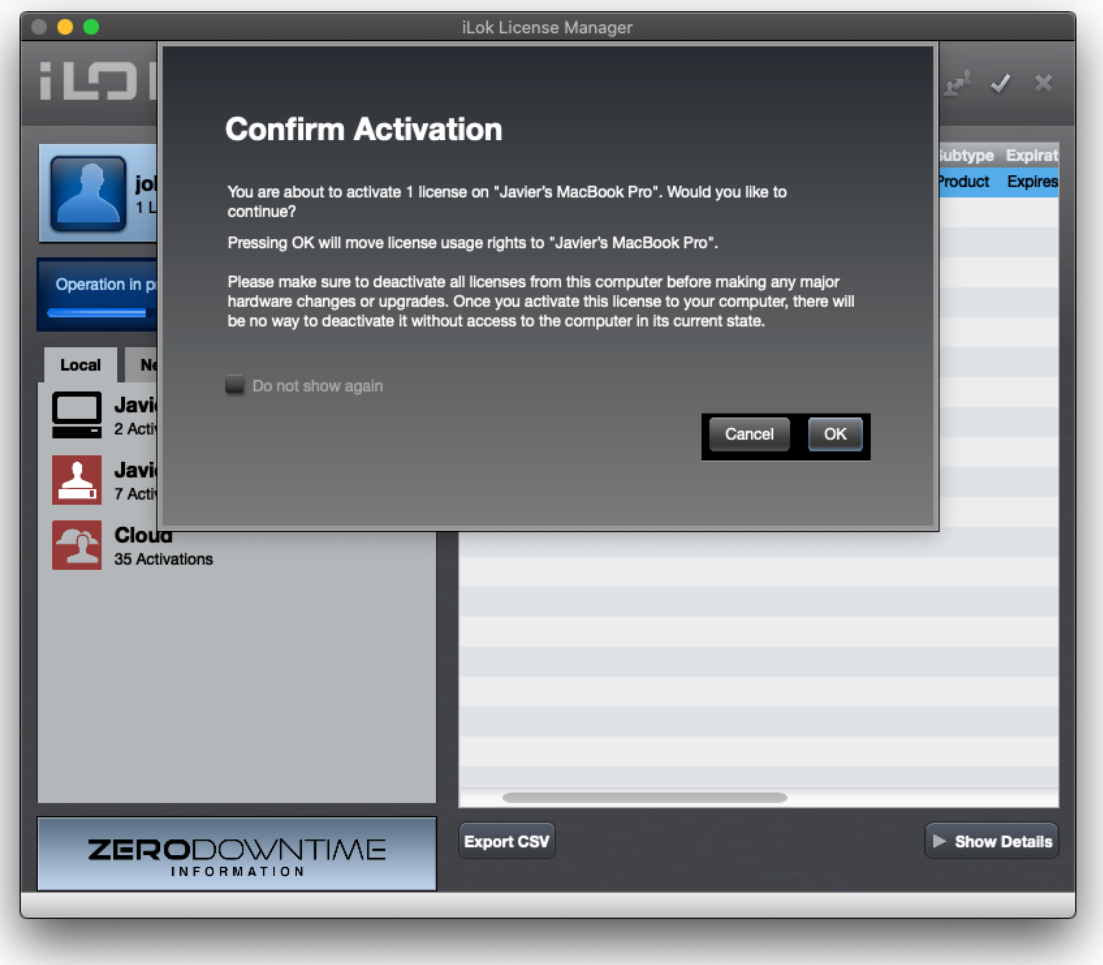The image size is (1103, 965).
Task: Select the highlighted license row in table
Action: pos(997,182)
